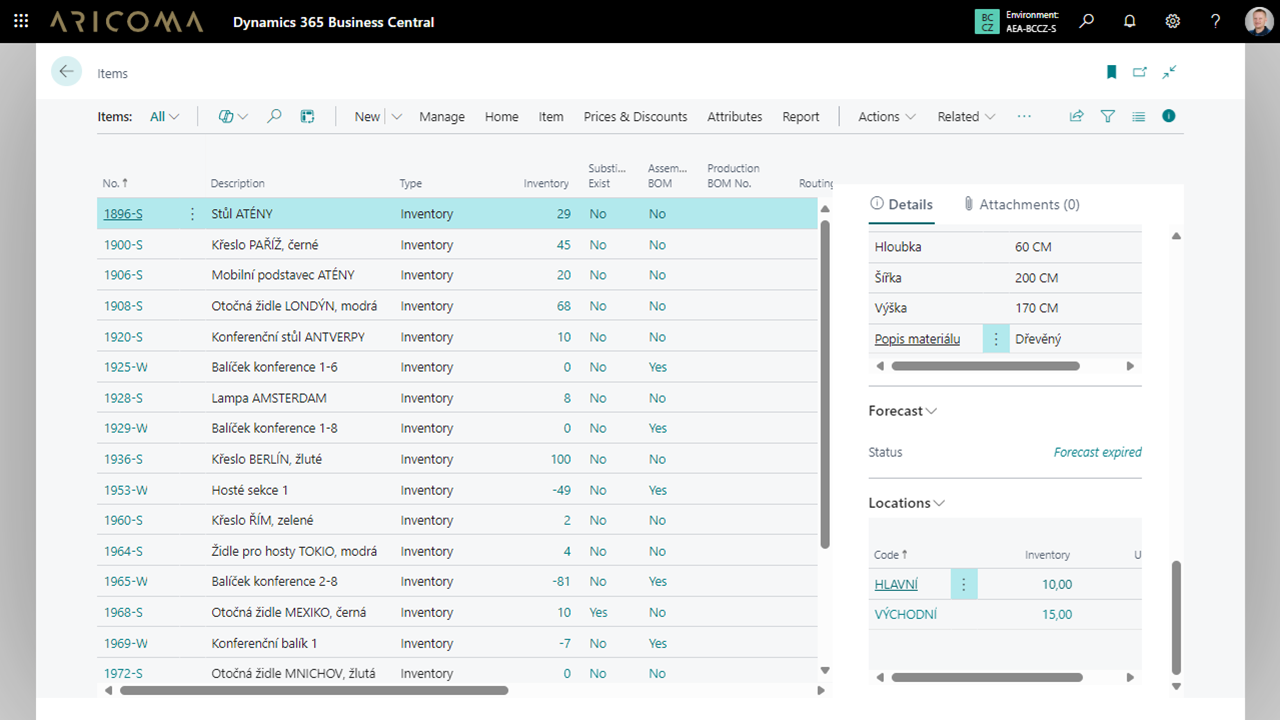Open row menu for 1896-S
The width and height of the screenshot is (1280, 720).
pos(193,214)
